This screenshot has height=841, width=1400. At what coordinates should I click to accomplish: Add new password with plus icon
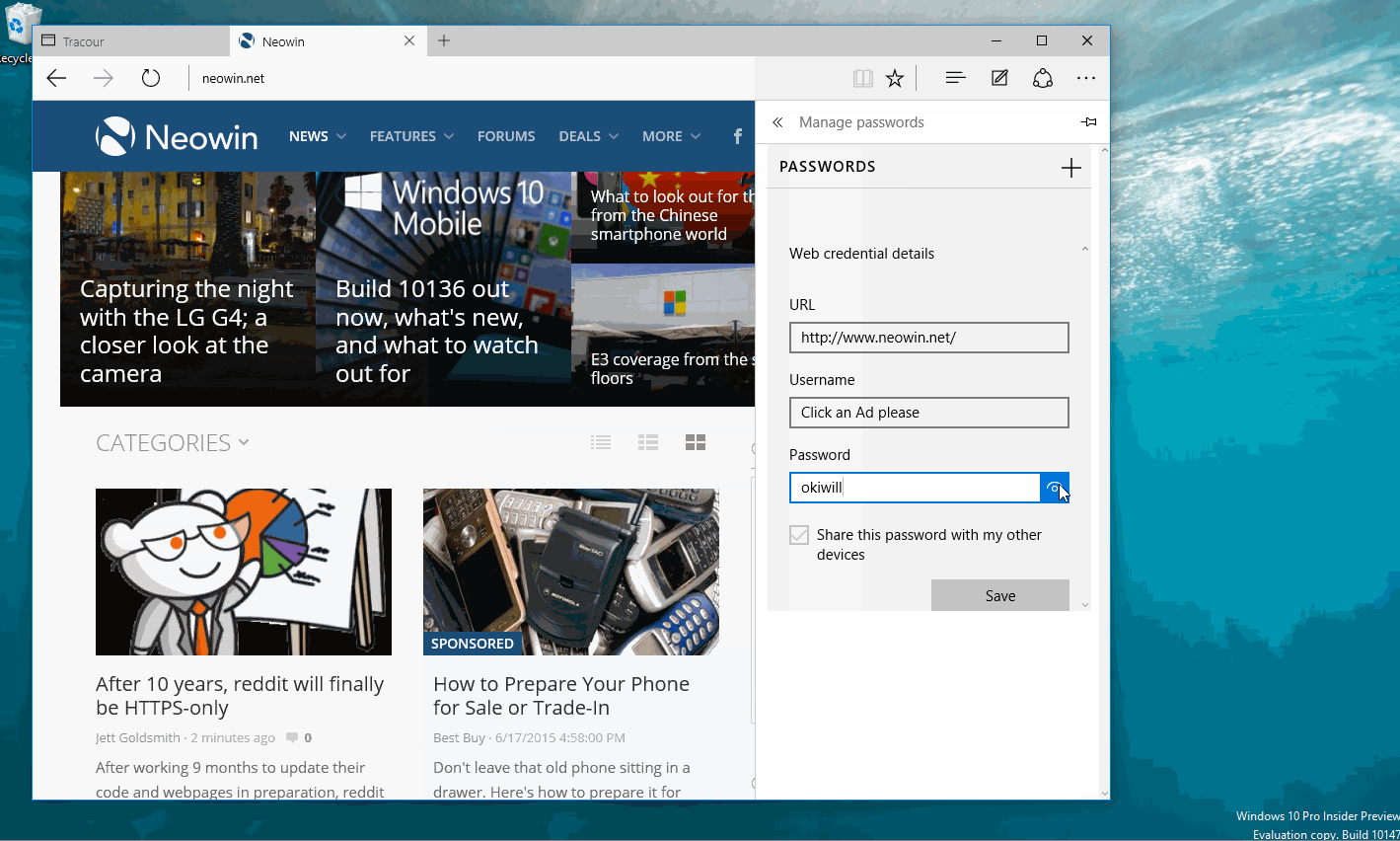1070,168
